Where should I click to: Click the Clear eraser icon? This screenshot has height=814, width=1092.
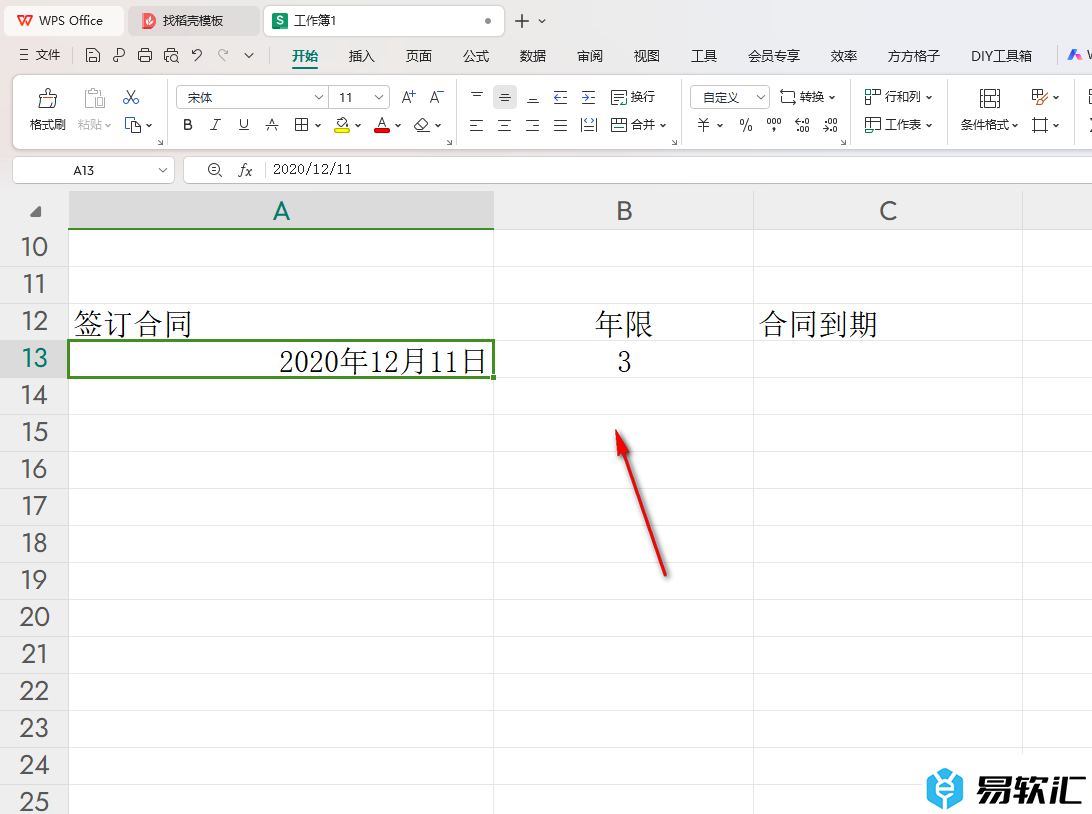(x=421, y=125)
